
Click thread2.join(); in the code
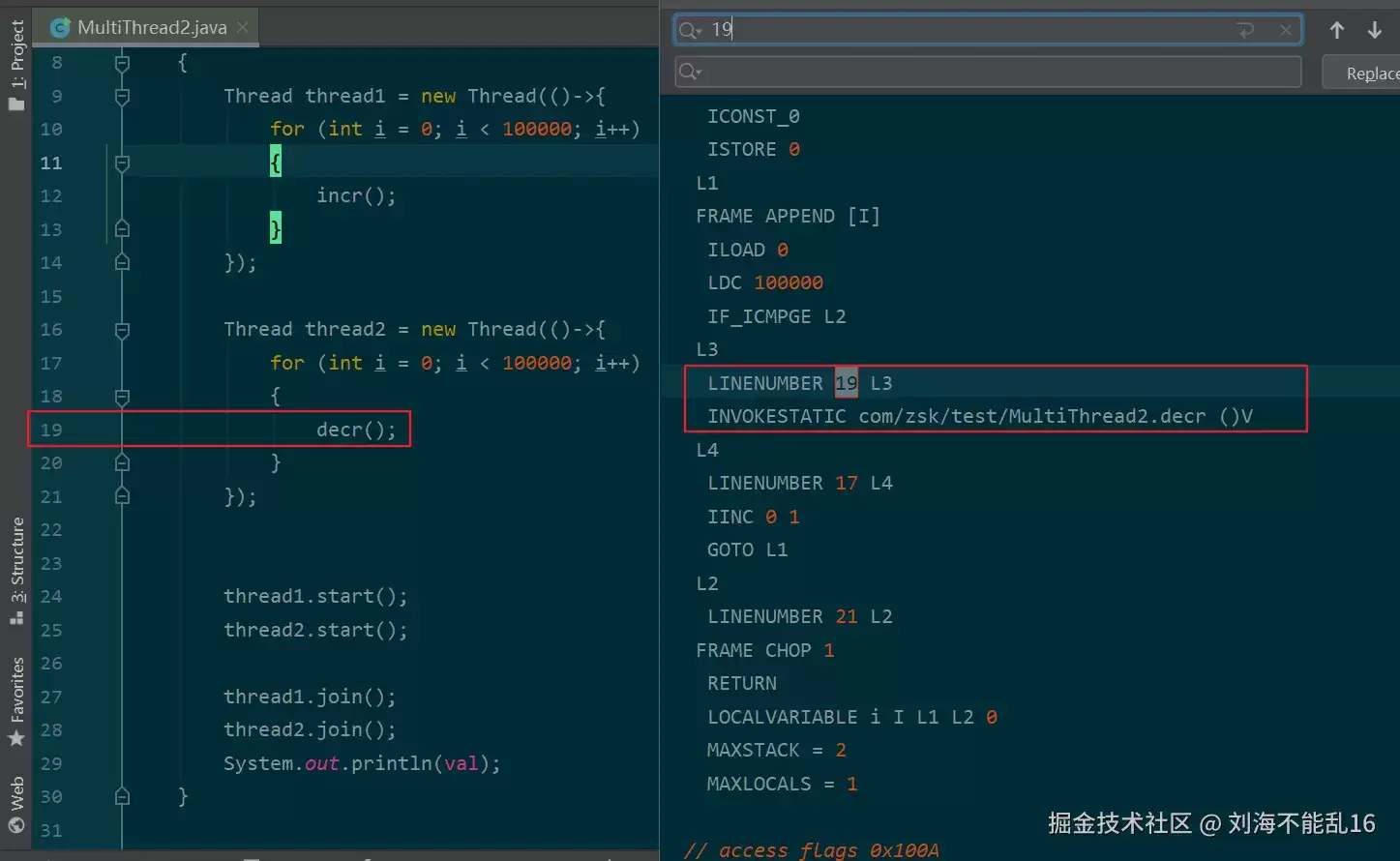coord(310,730)
